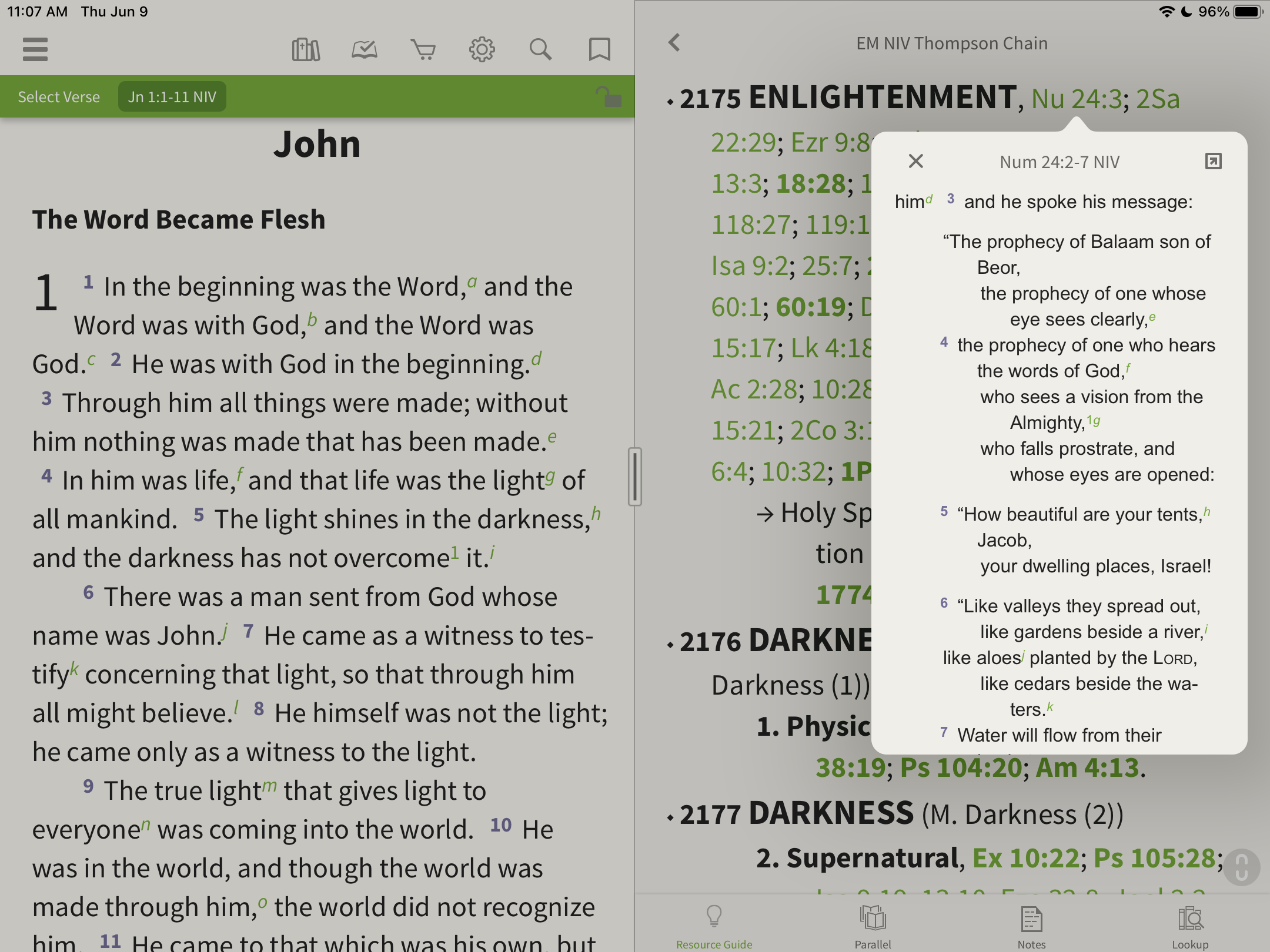
Task: Expand Num 24:2-7 popup to full view
Action: (x=1213, y=161)
